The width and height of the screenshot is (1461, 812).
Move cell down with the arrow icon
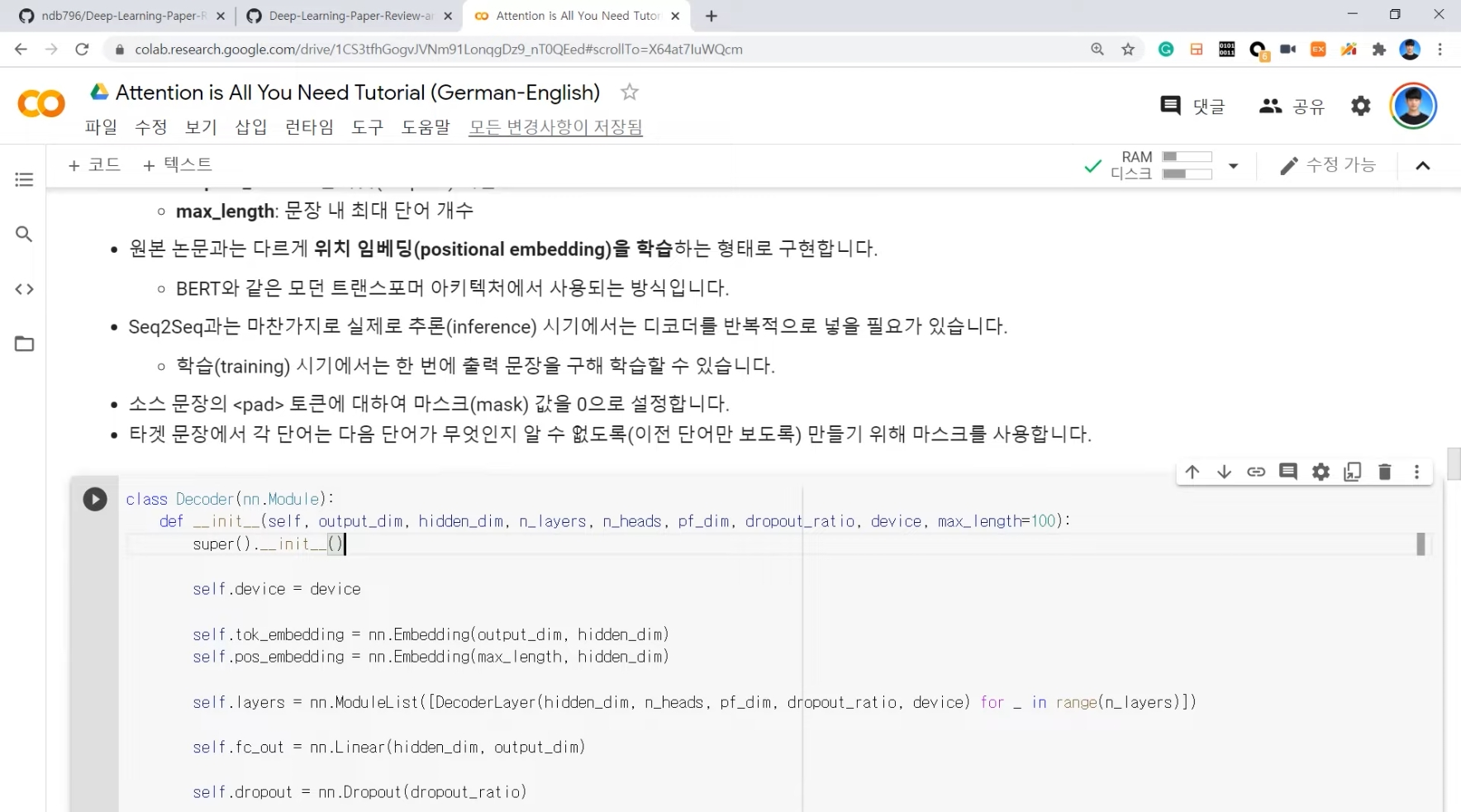click(x=1224, y=472)
